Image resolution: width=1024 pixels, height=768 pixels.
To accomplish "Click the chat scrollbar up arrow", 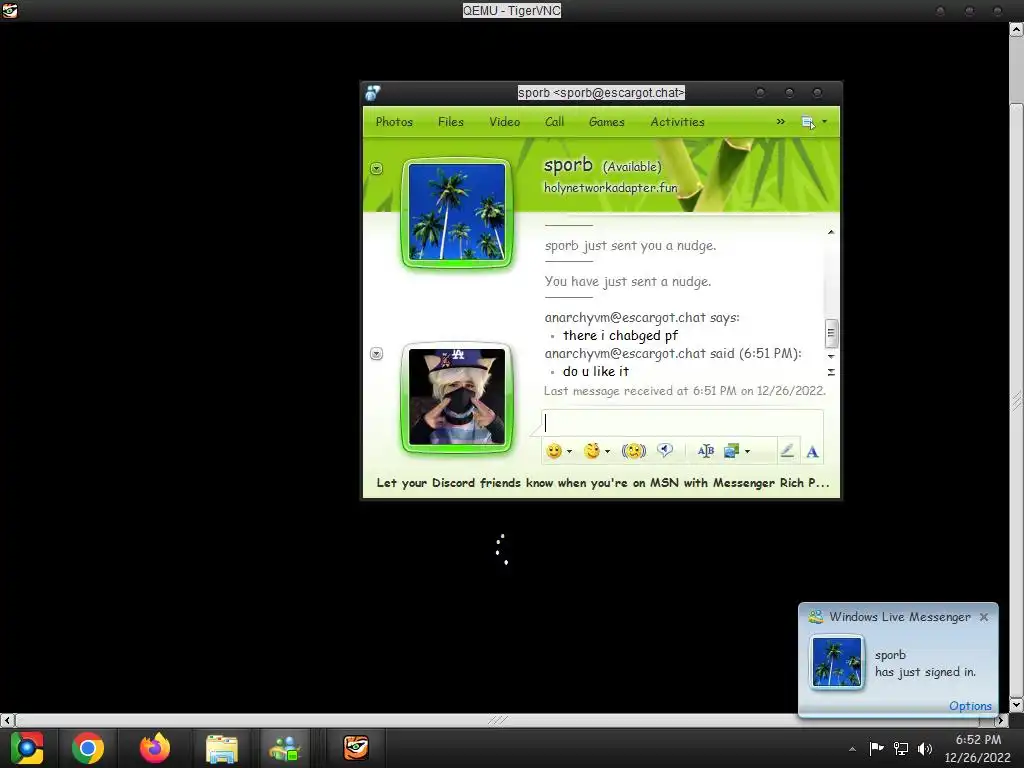I will click(x=831, y=232).
